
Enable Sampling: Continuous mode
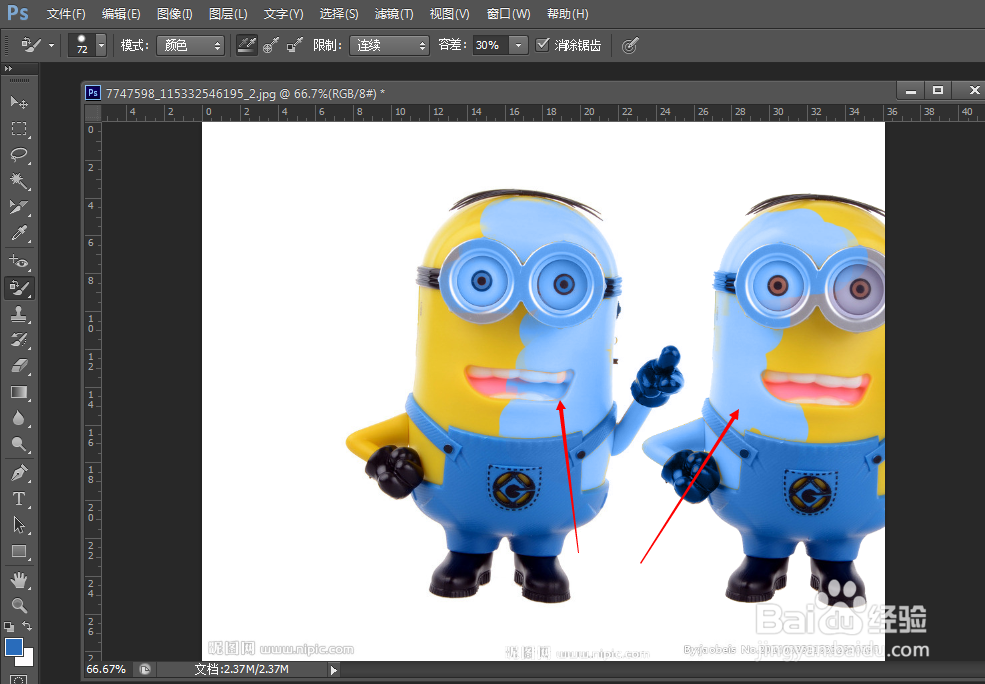coord(246,45)
